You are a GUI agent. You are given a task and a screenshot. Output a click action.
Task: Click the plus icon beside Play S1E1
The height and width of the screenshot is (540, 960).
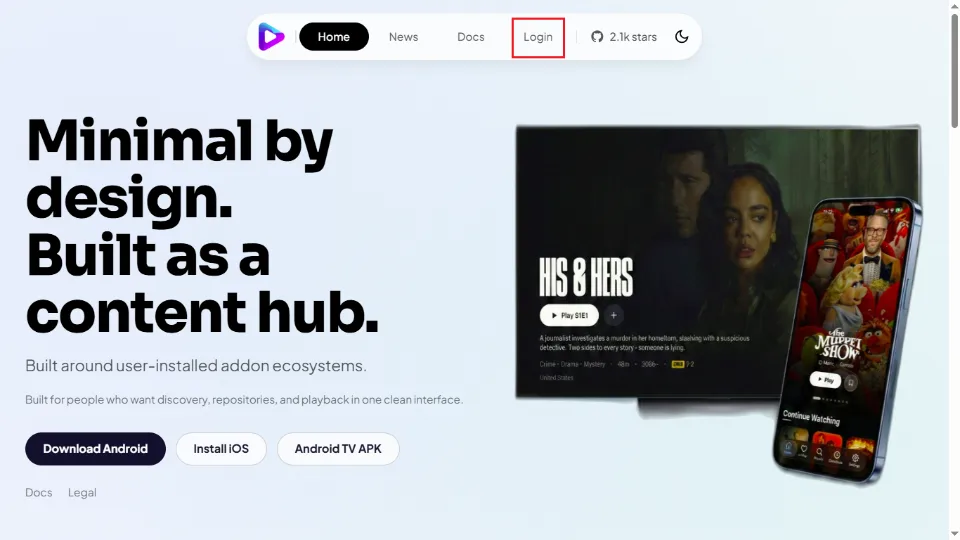(613, 315)
